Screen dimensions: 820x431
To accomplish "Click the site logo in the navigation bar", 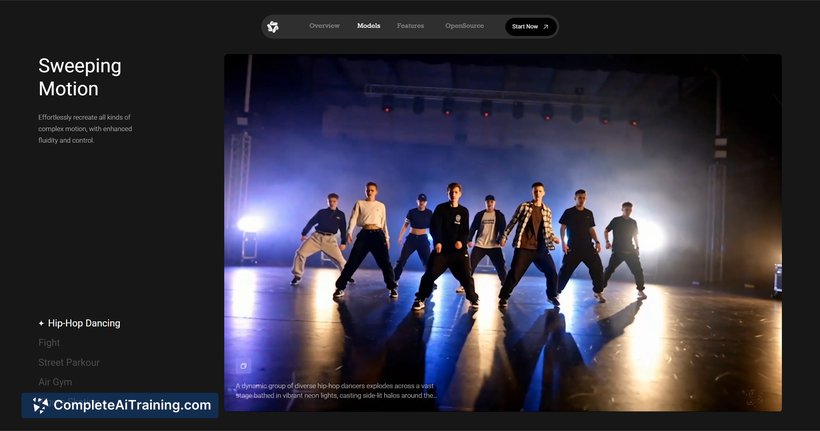I will point(273,27).
